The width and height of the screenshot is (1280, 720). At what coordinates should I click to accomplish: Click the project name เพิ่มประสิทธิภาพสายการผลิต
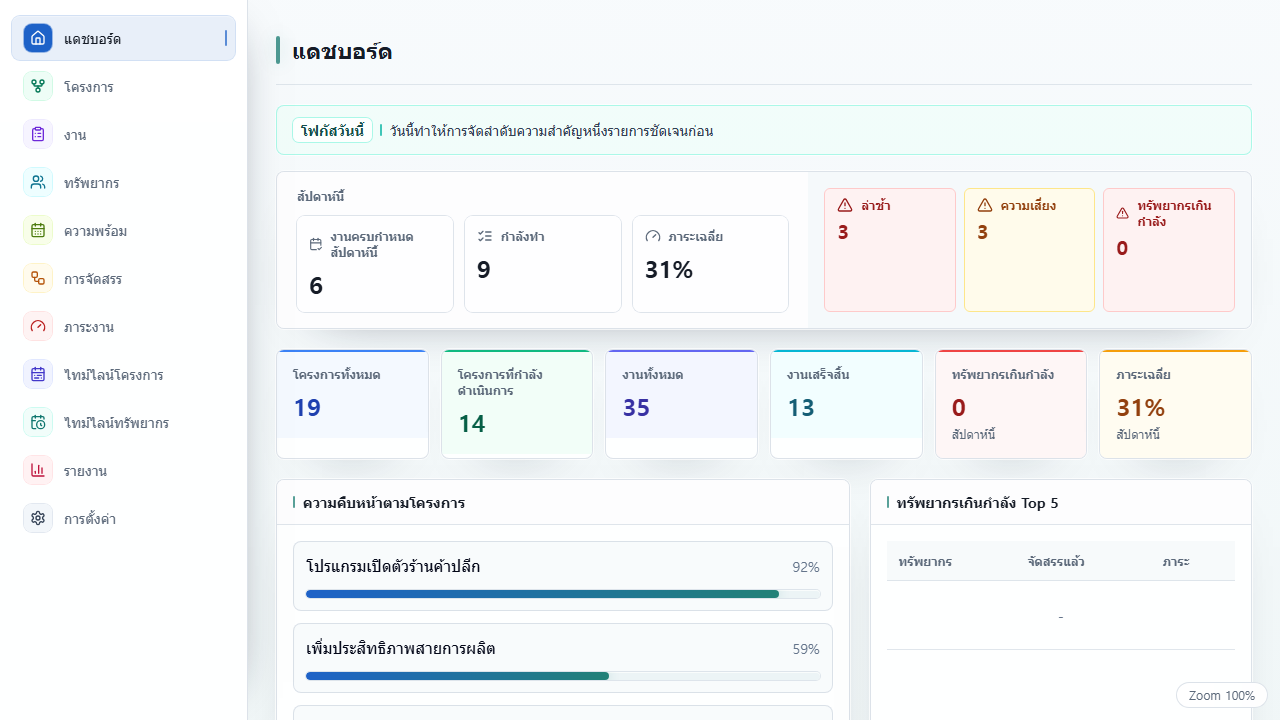click(x=401, y=649)
